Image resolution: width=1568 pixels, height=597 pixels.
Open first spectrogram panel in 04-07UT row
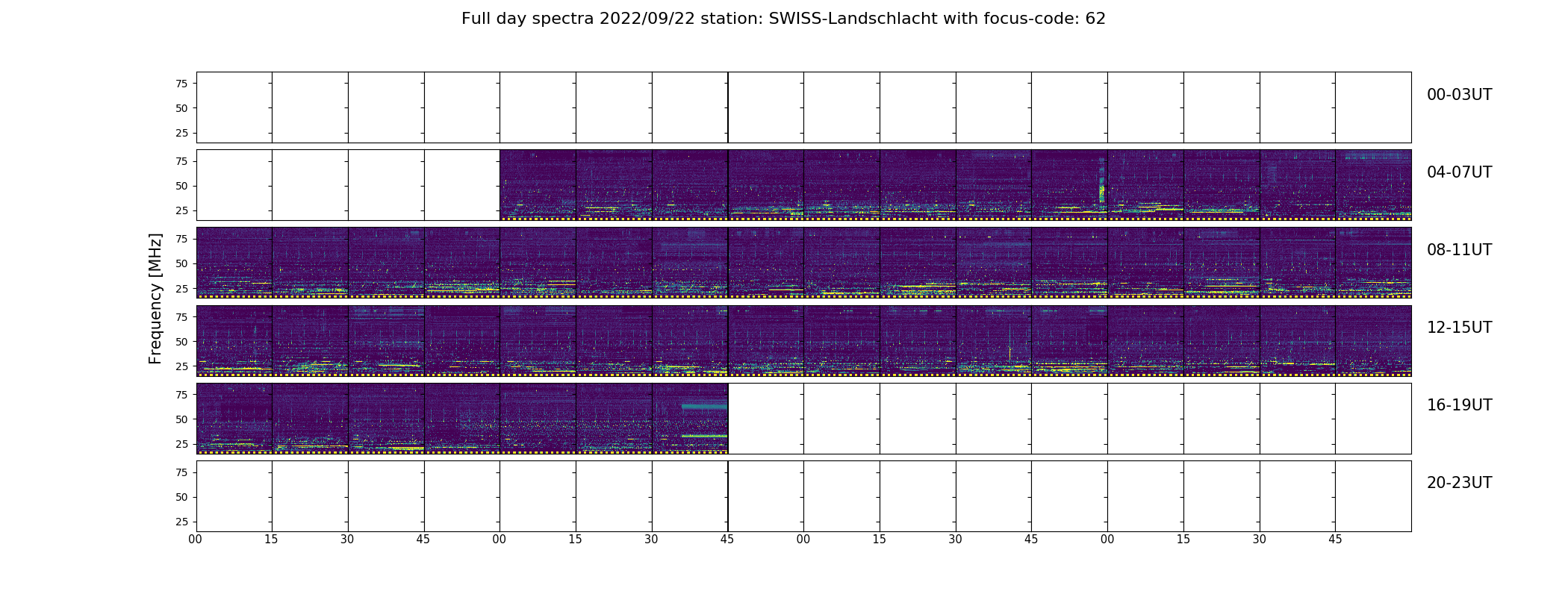pos(538,185)
